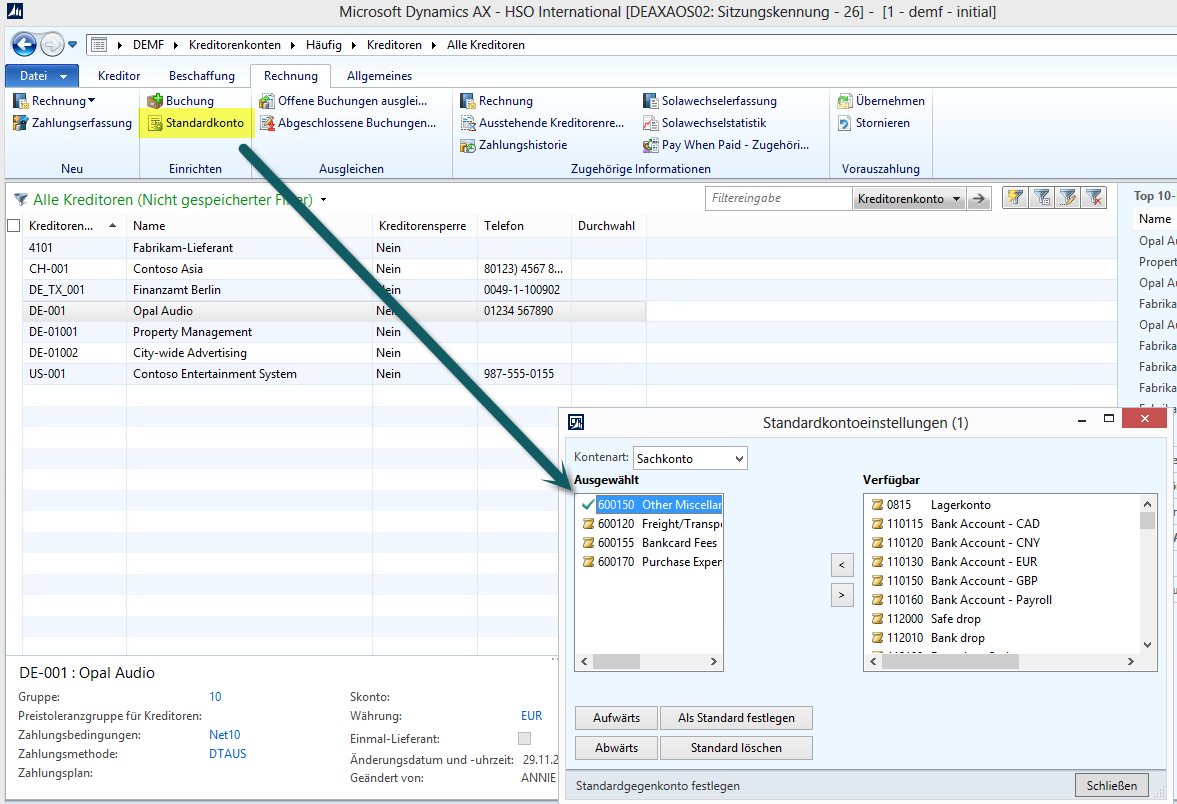This screenshot has width=1177, height=804.
Task: Toggle the Einmal-Lieferant checkbox
Action: (x=524, y=738)
